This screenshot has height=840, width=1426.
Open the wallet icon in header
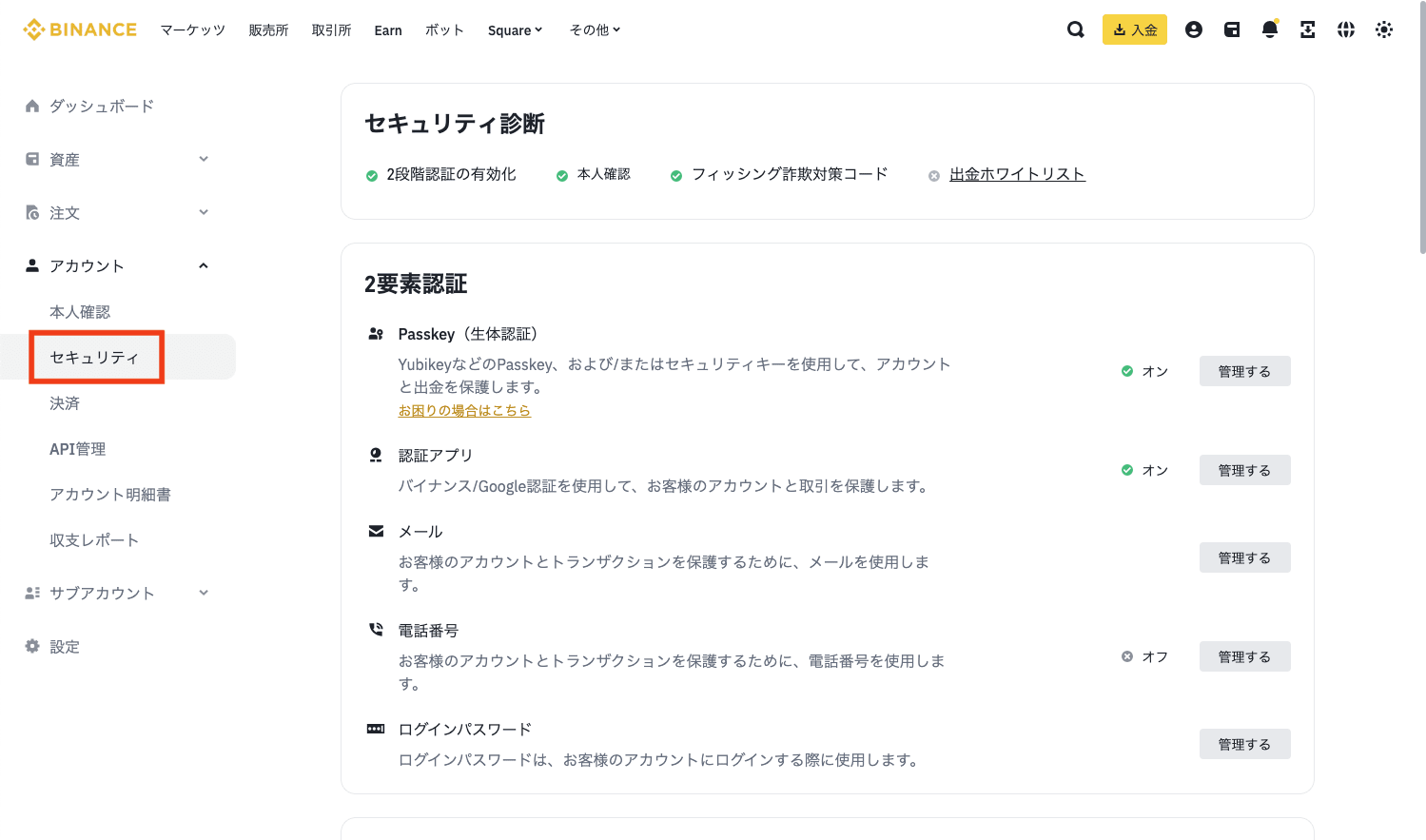1231,29
